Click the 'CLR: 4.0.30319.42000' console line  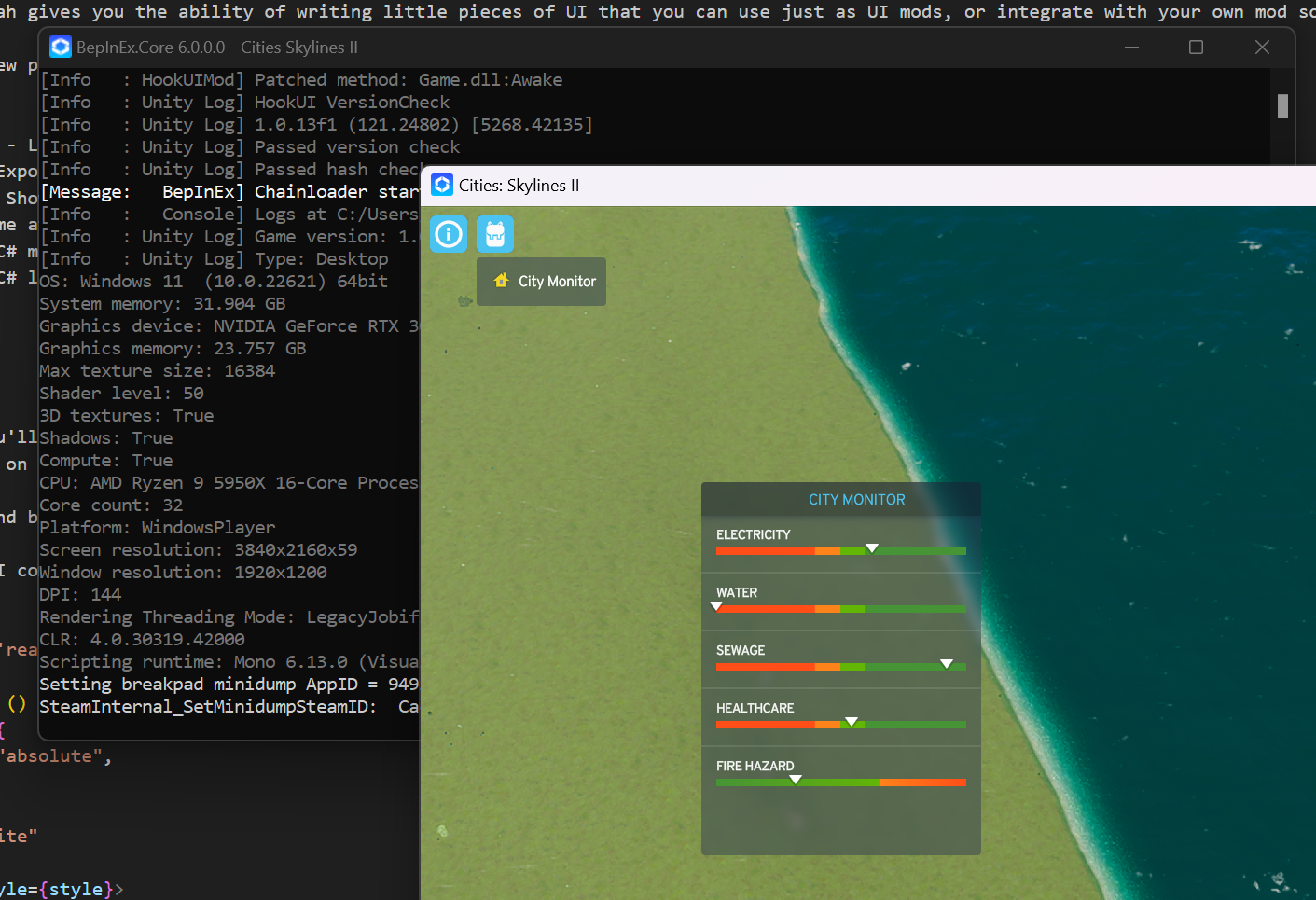coord(142,640)
